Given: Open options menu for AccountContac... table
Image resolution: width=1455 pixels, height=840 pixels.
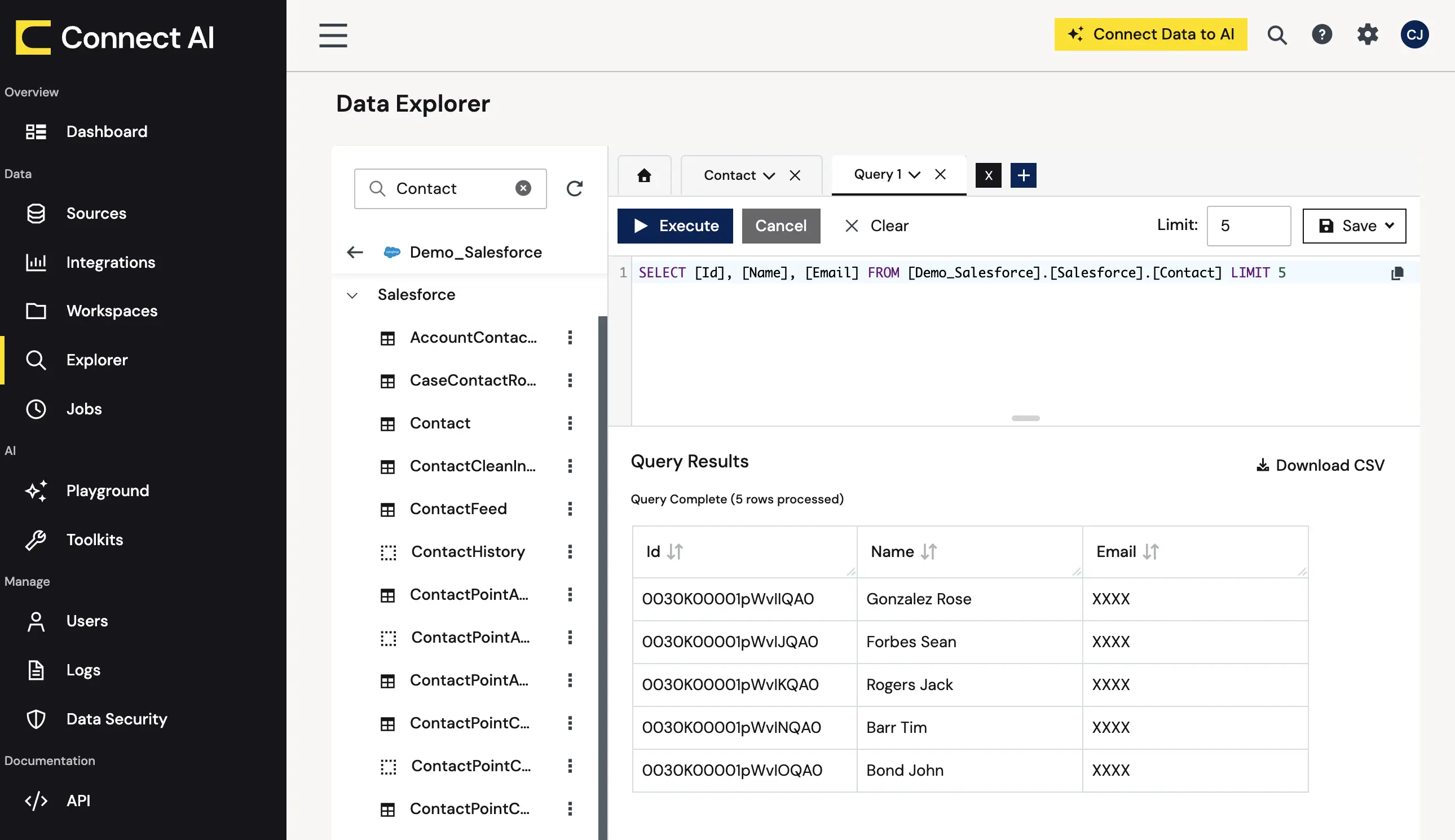Looking at the screenshot, I should (570, 338).
